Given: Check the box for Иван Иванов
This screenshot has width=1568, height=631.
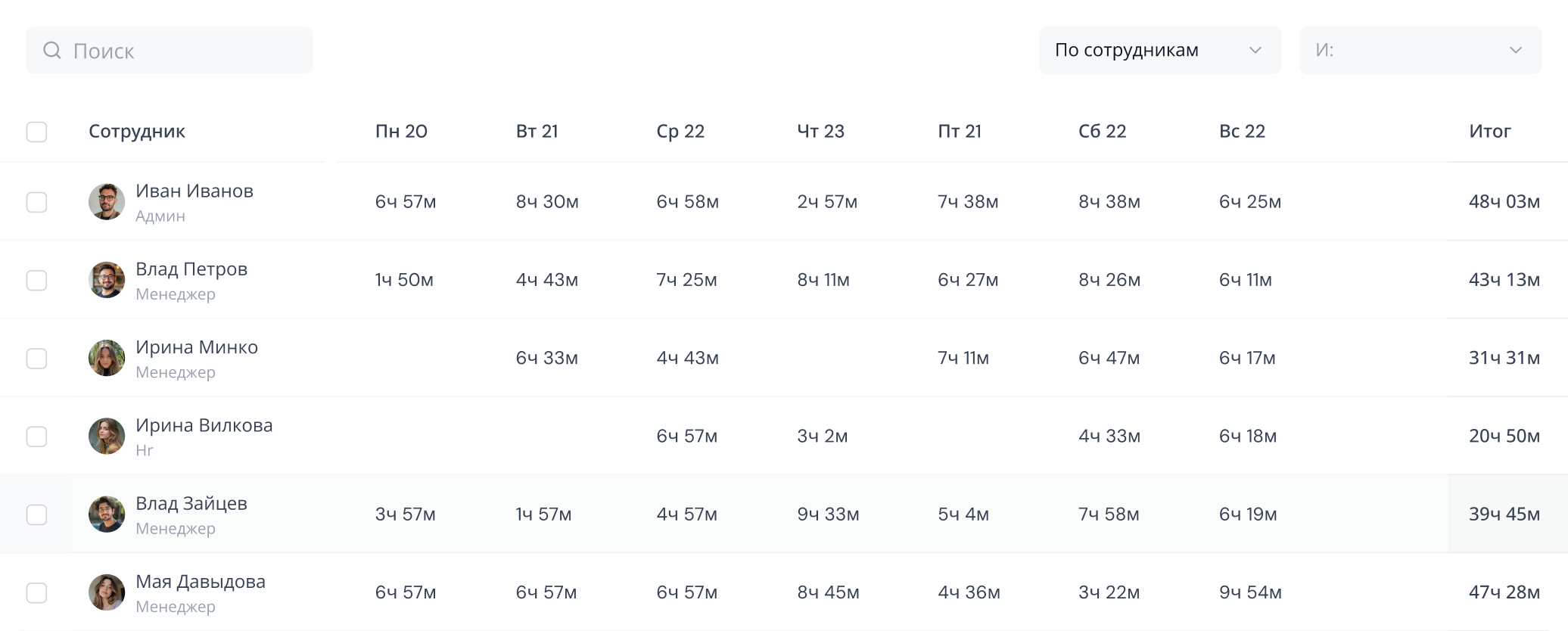Looking at the screenshot, I should 36,202.
